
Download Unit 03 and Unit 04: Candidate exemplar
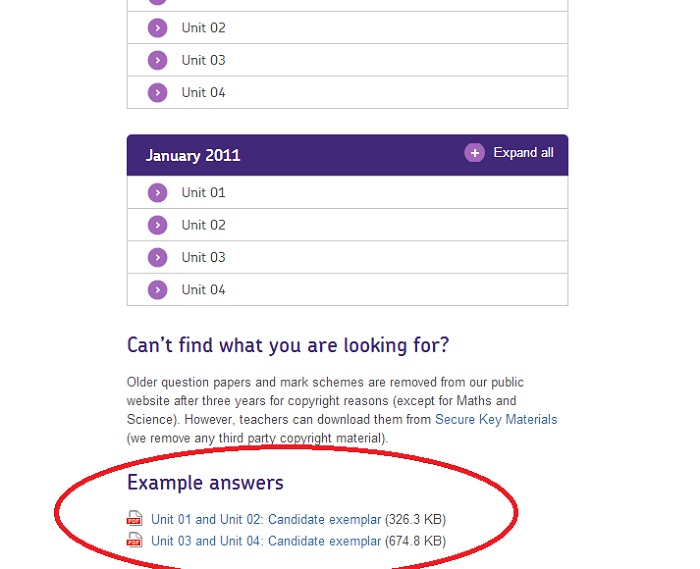tap(266, 541)
